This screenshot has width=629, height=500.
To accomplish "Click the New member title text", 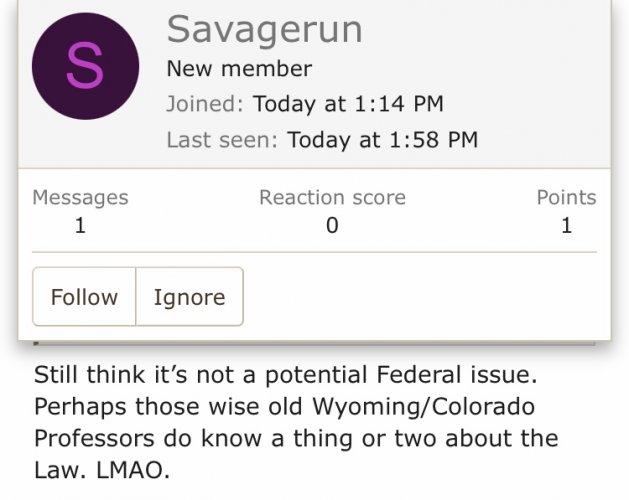I will click(x=239, y=69).
